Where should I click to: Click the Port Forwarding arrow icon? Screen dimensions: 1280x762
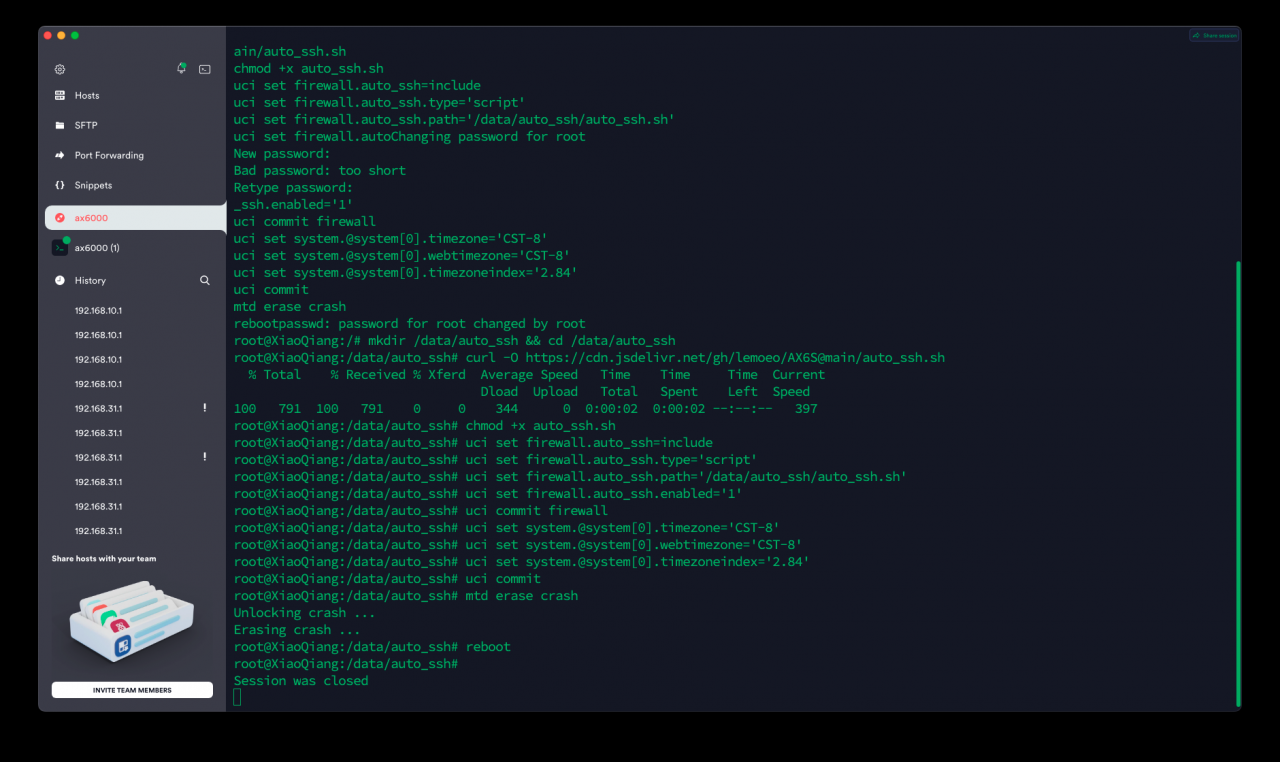coord(60,155)
